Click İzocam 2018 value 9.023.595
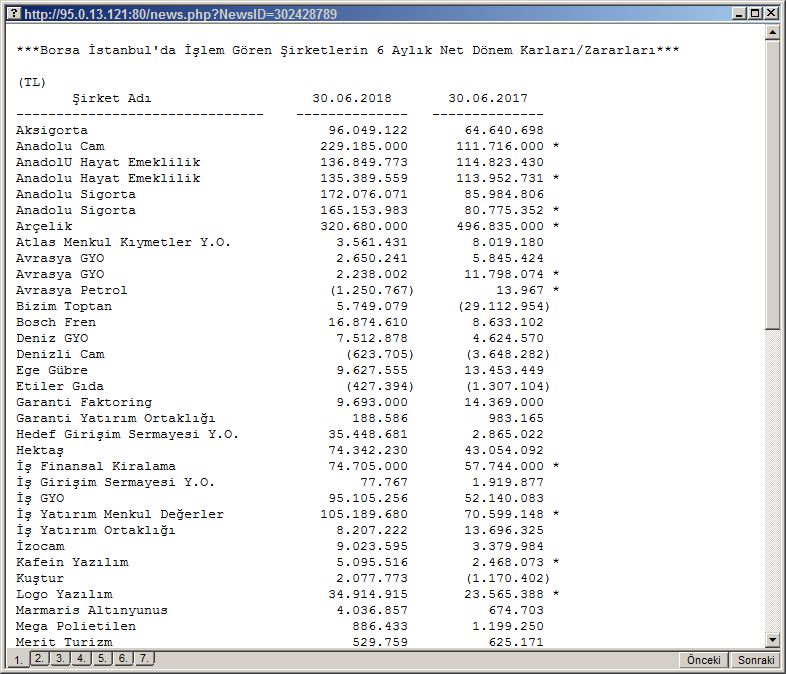Viewport: 786px width, 674px height. 372,546
